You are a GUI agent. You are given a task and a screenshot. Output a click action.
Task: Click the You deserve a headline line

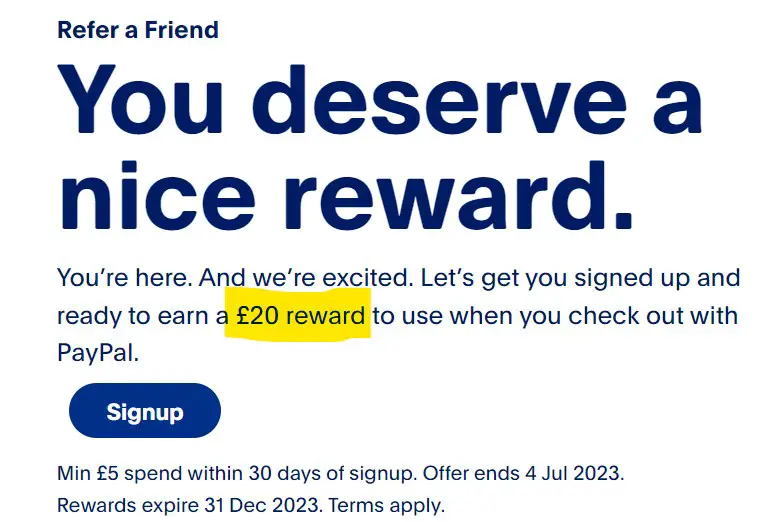tap(380, 100)
